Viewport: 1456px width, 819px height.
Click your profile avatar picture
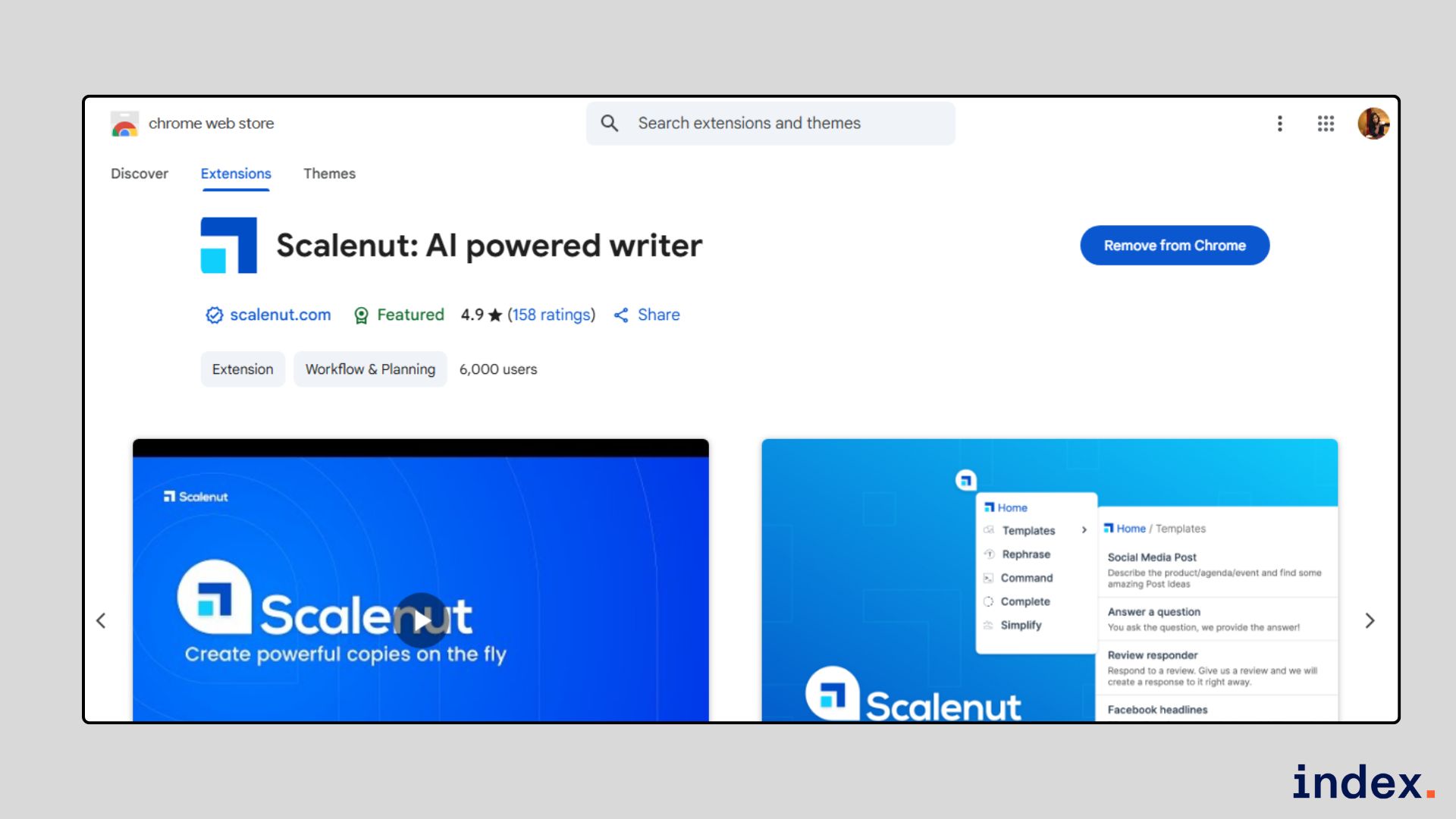(x=1374, y=124)
